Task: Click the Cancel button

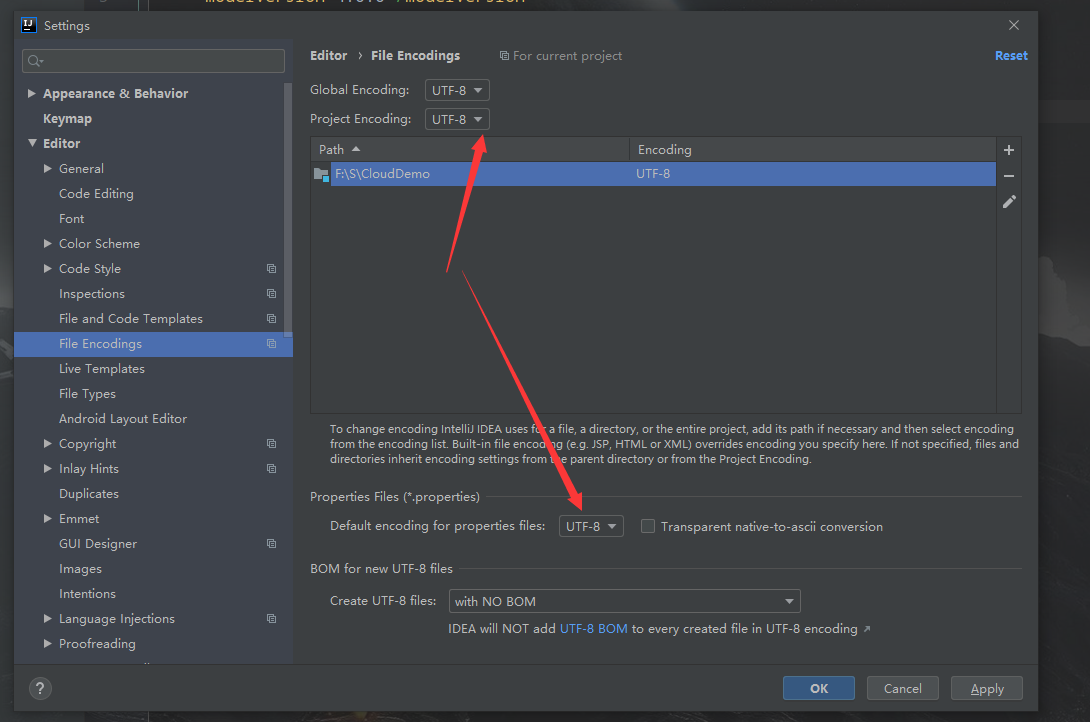Action: tap(902, 688)
